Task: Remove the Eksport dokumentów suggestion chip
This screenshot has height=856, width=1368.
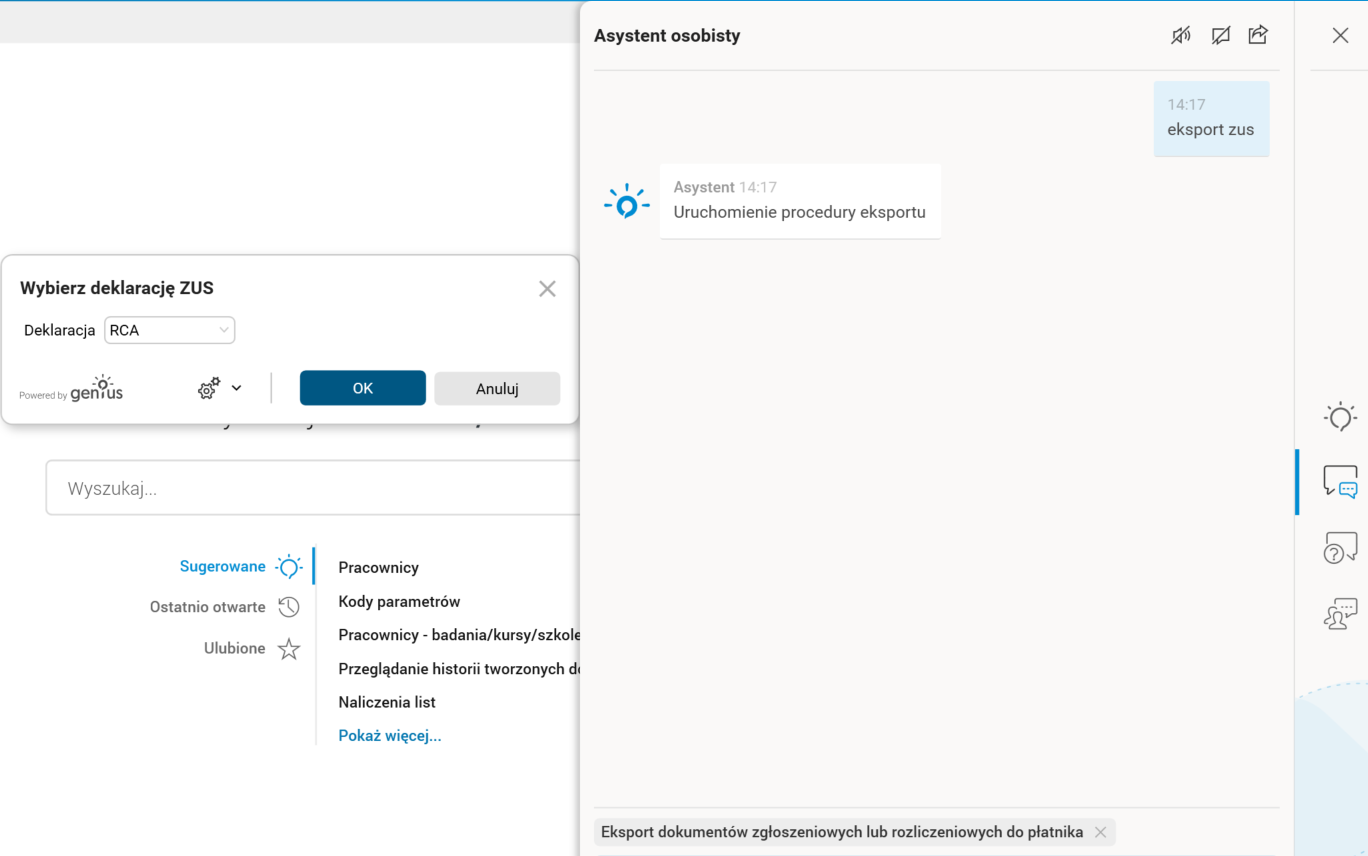Action: coord(1100,832)
